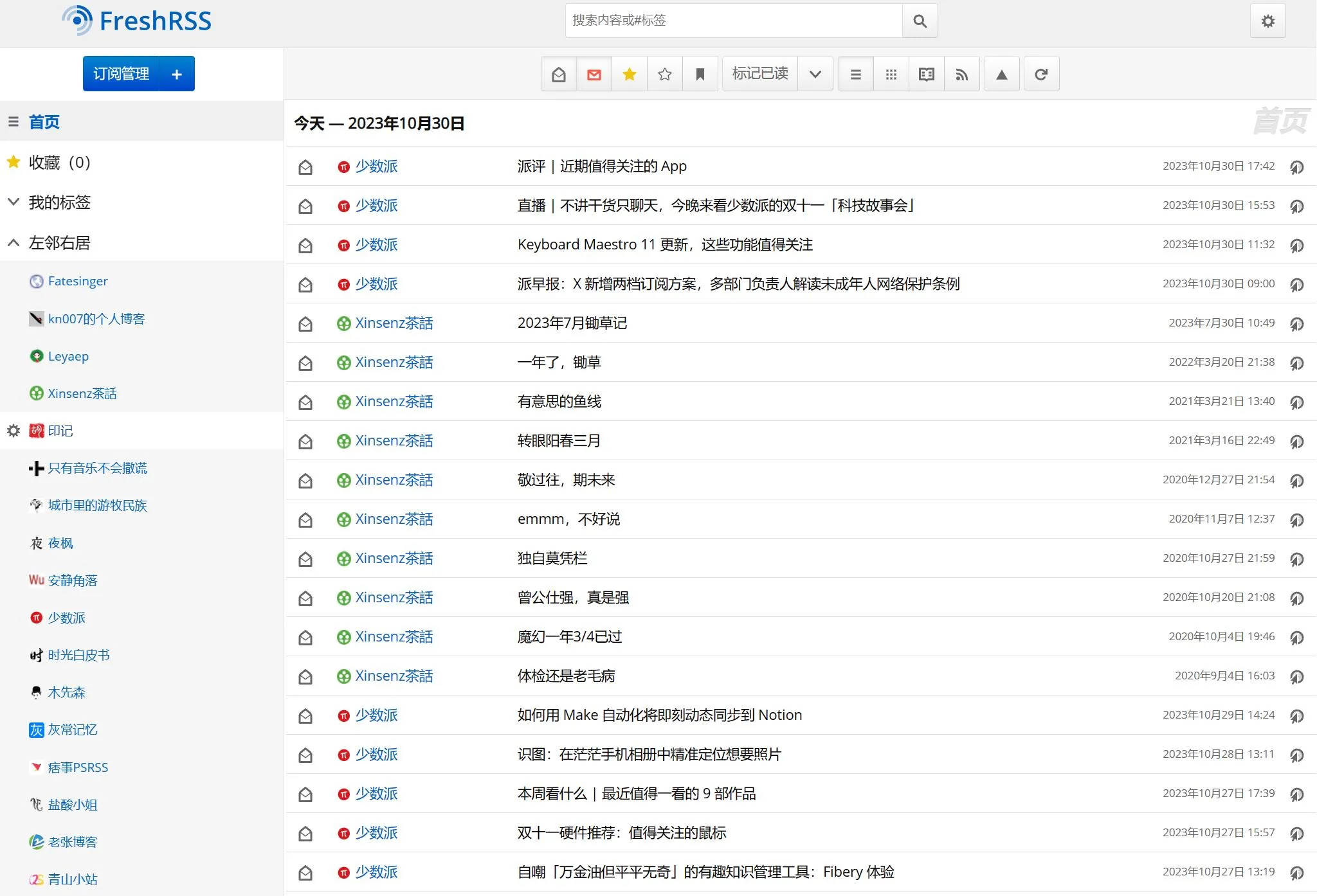Screen dimensions: 1317x896
Task: Select the 印记 feed
Action: tap(60, 431)
